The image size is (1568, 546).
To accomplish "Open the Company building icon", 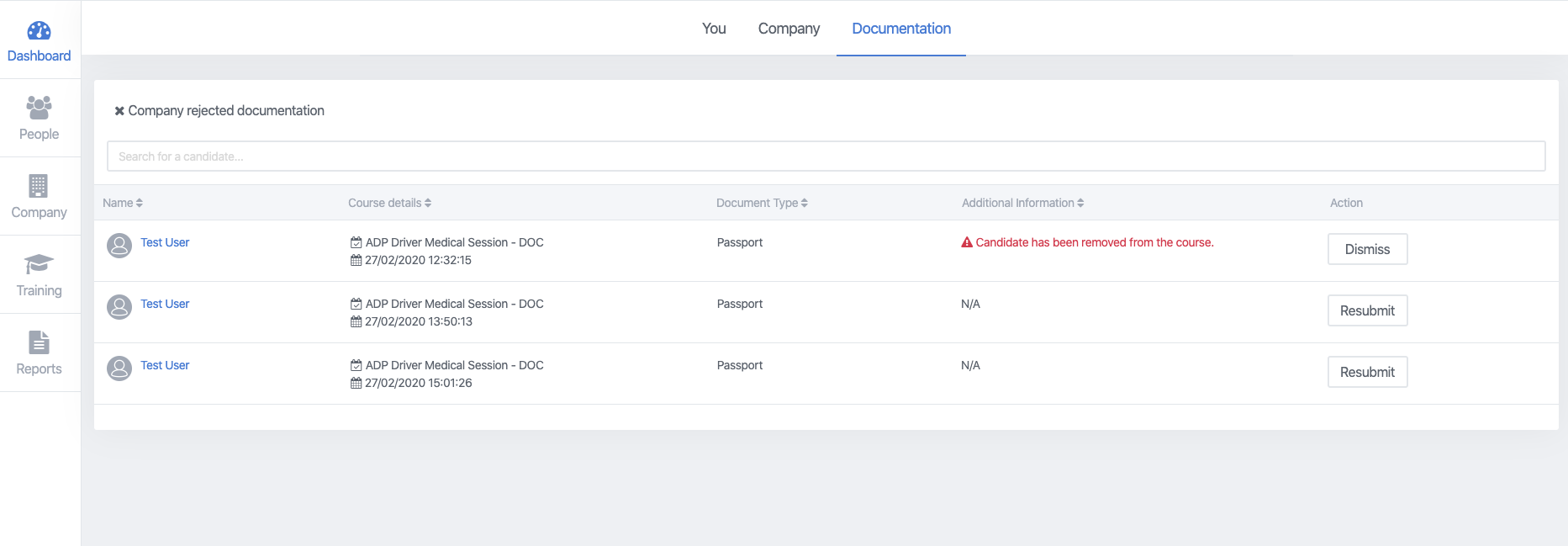I will [39, 186].
